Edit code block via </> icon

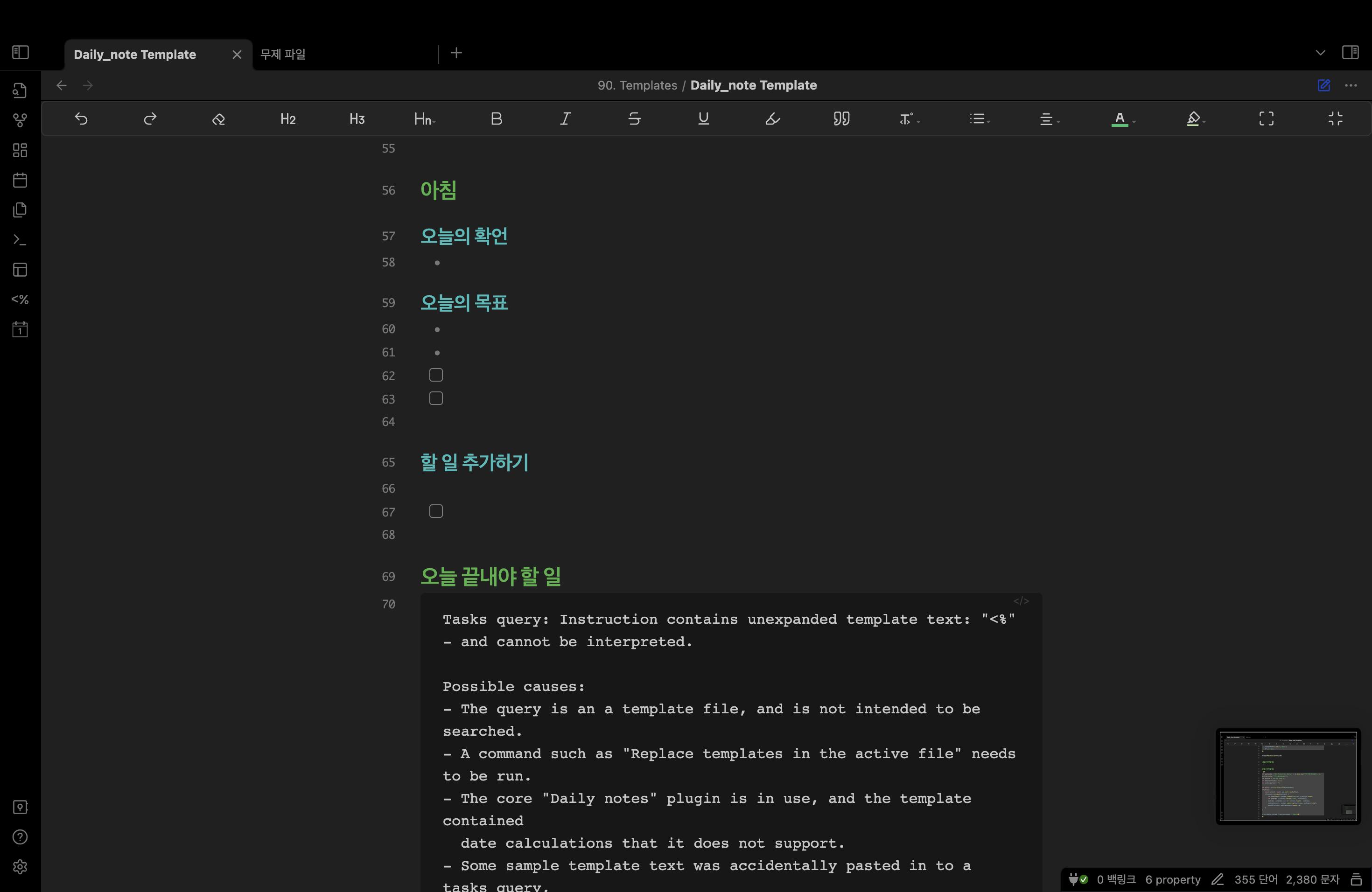pos(1021,601)
